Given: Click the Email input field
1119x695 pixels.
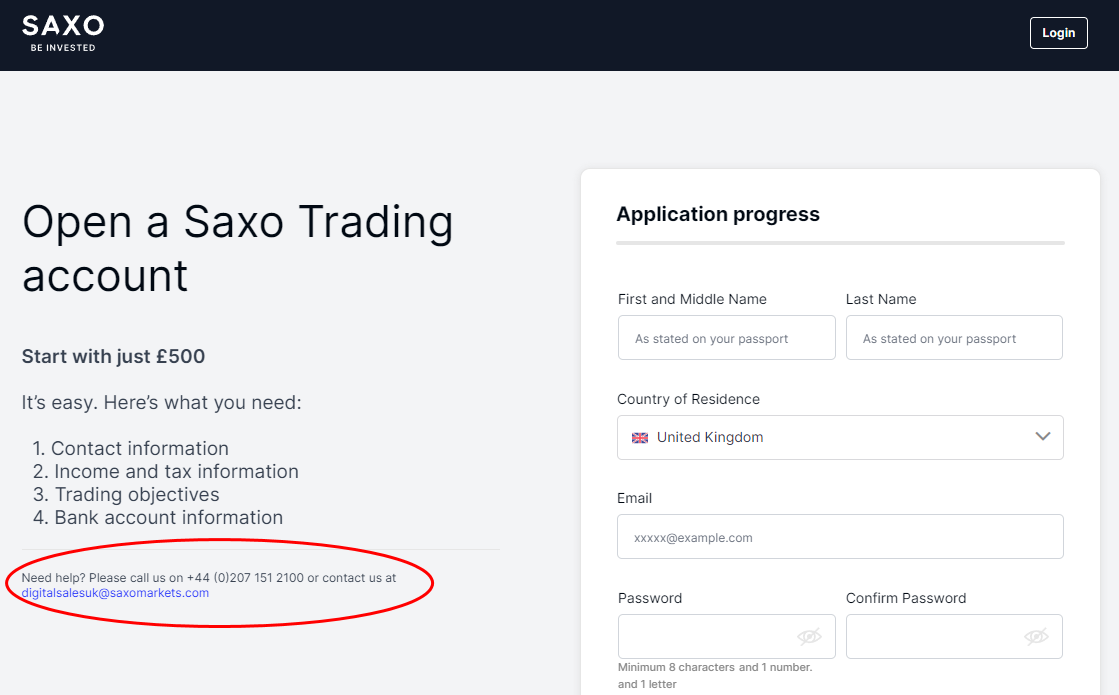Looking at the screenshot, I should coord(840,537).
